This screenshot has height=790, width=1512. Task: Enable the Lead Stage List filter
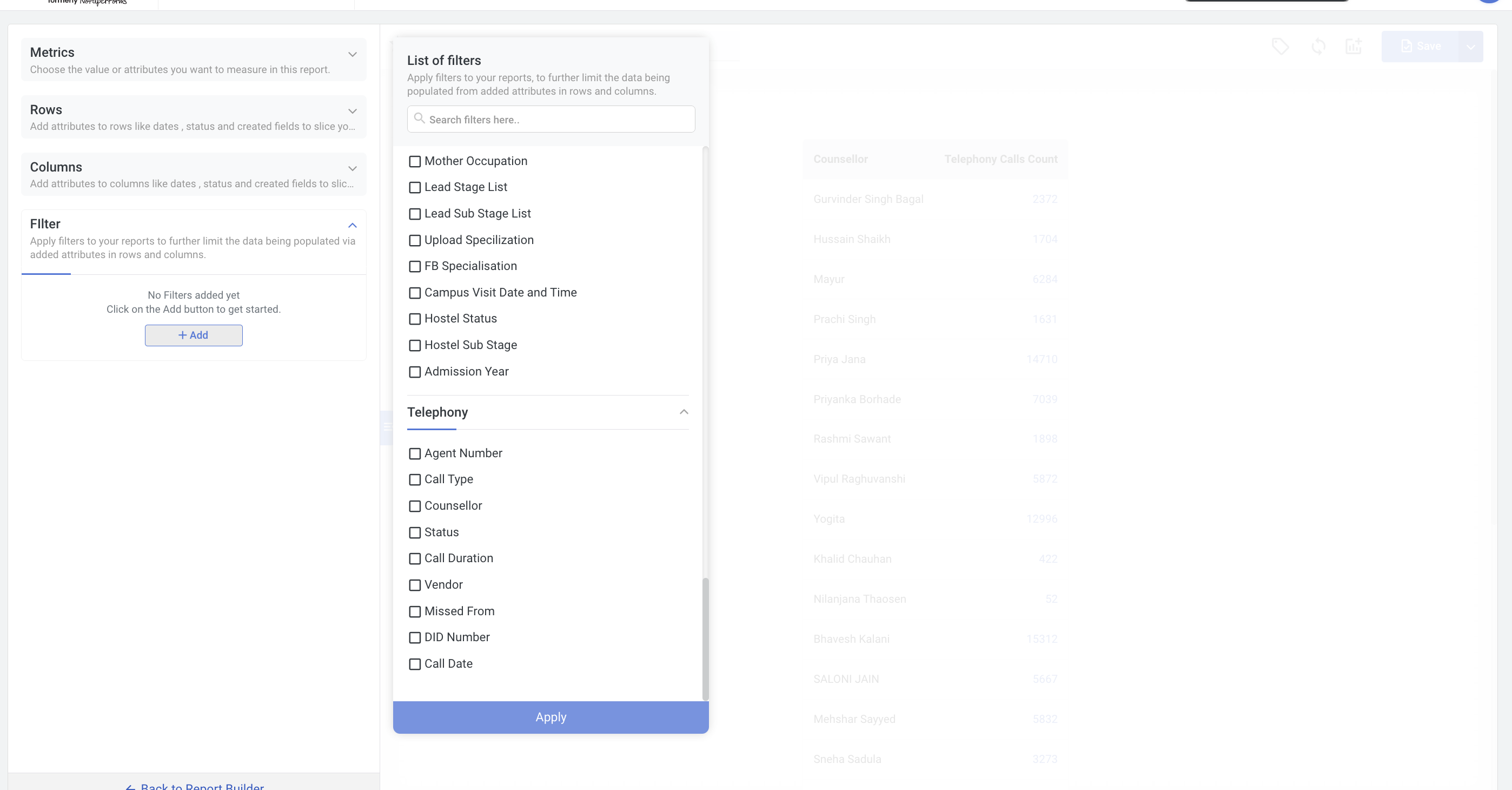click(415, 187)
